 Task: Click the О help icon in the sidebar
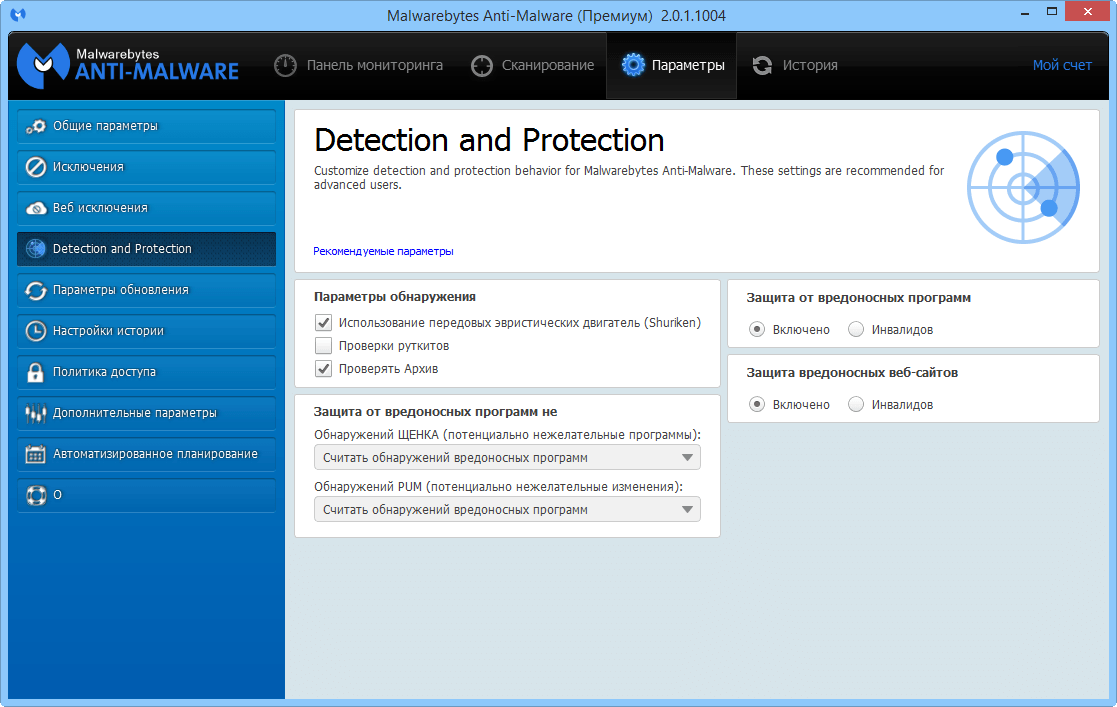[x=34, y=495]
